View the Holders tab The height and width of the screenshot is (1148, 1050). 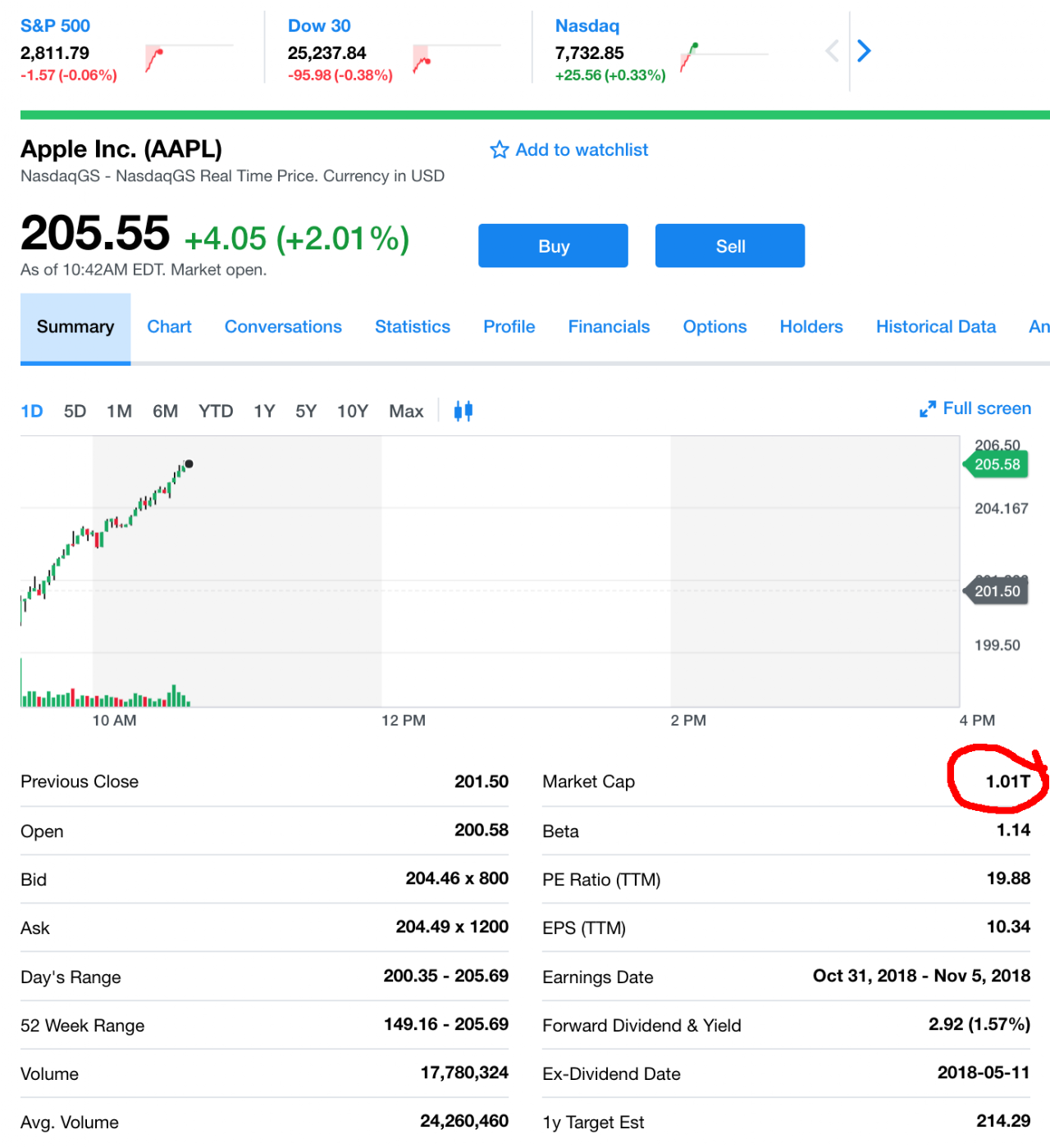(x=811, y=327)
